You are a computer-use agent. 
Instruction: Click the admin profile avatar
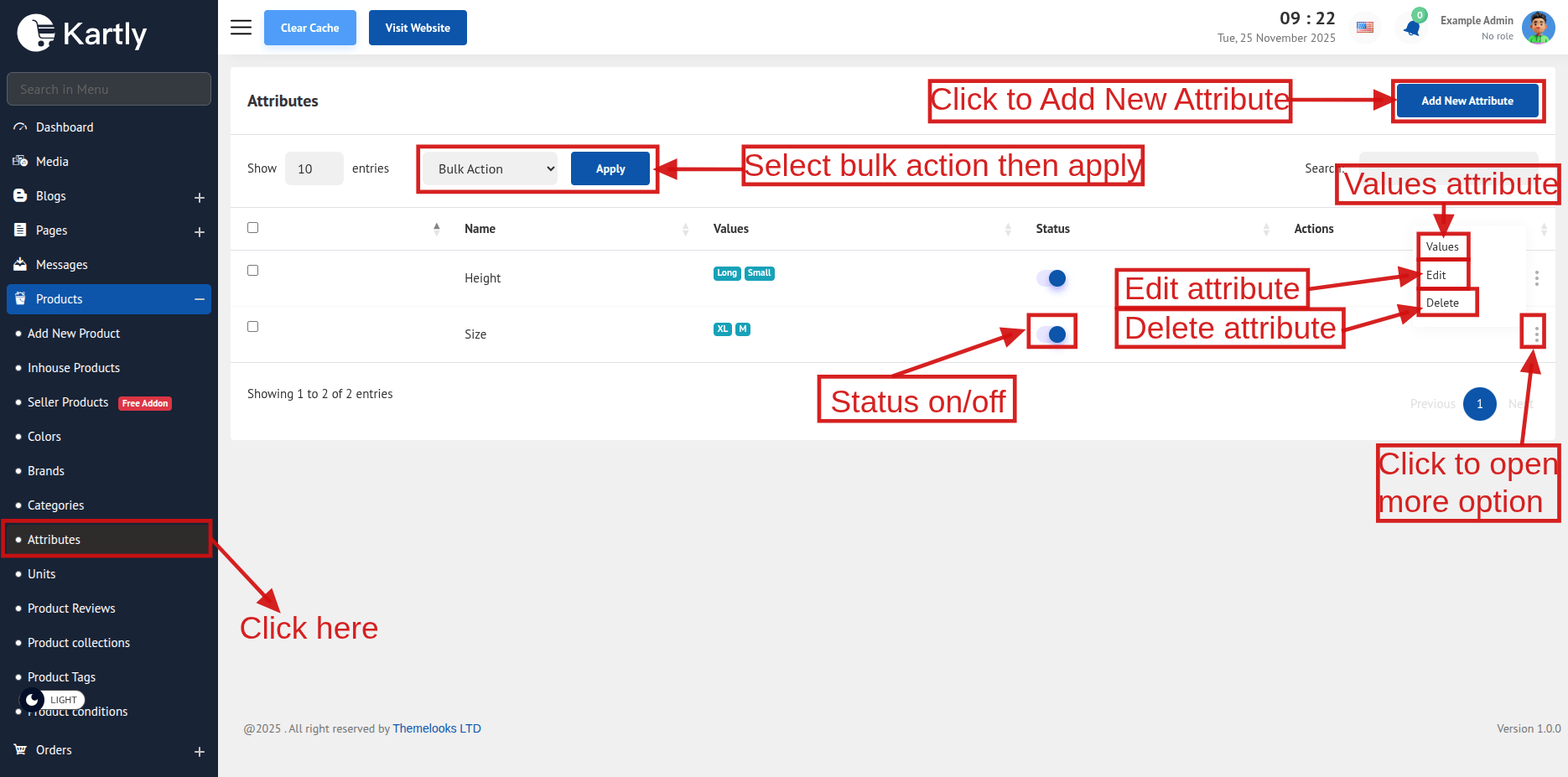point(1538,28)
